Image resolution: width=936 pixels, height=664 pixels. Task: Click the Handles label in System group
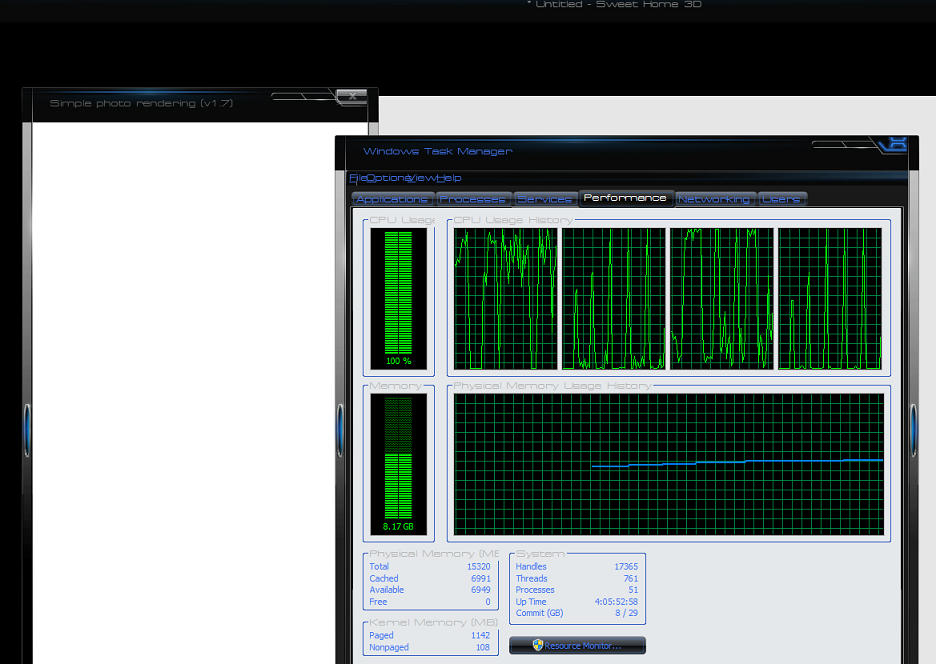531,567
